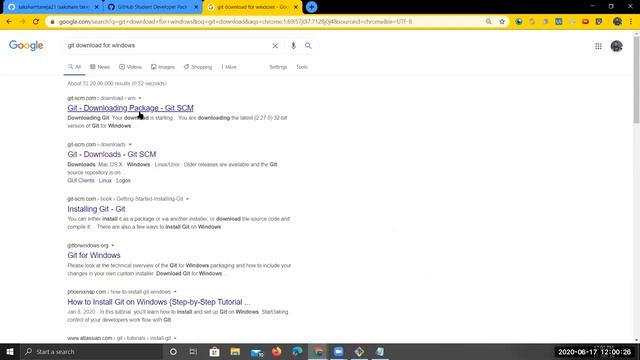Image resolution: width=640 pixels, height=360 pixels.
Task: Open the Google apps grid
Action: point(598,46)
